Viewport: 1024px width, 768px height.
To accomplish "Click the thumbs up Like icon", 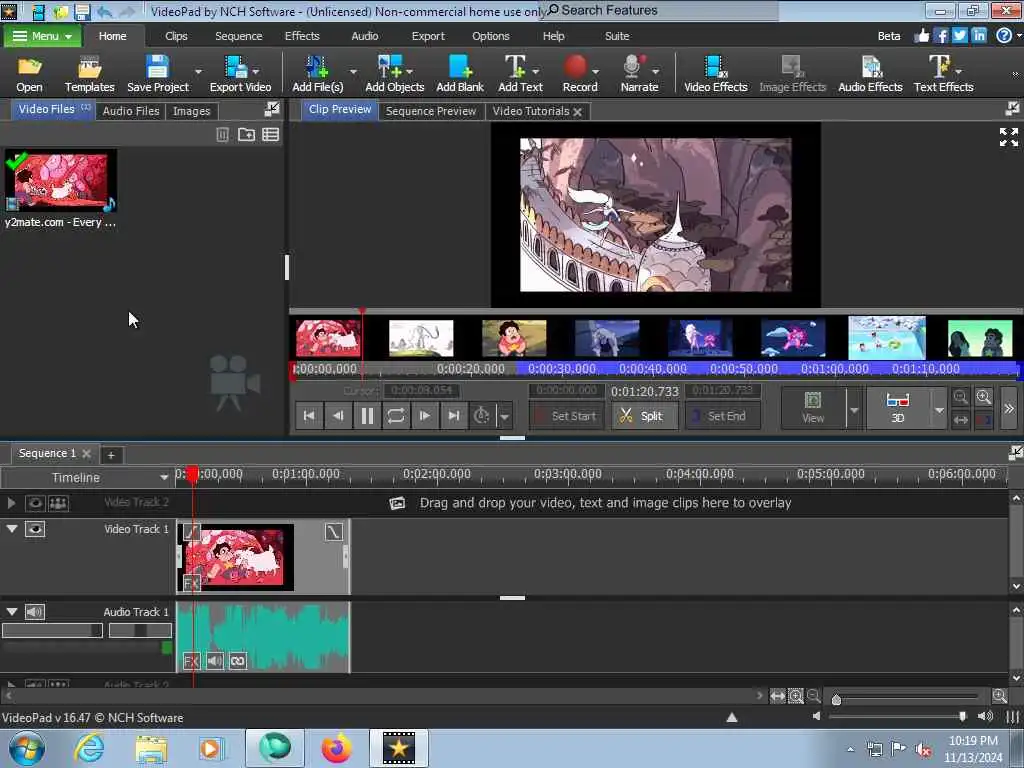I will click(x=921, y=36).
